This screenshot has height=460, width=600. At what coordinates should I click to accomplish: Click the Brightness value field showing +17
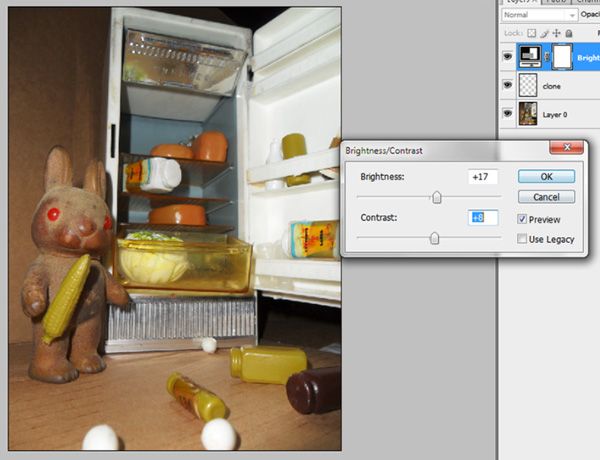click(483, 177)
